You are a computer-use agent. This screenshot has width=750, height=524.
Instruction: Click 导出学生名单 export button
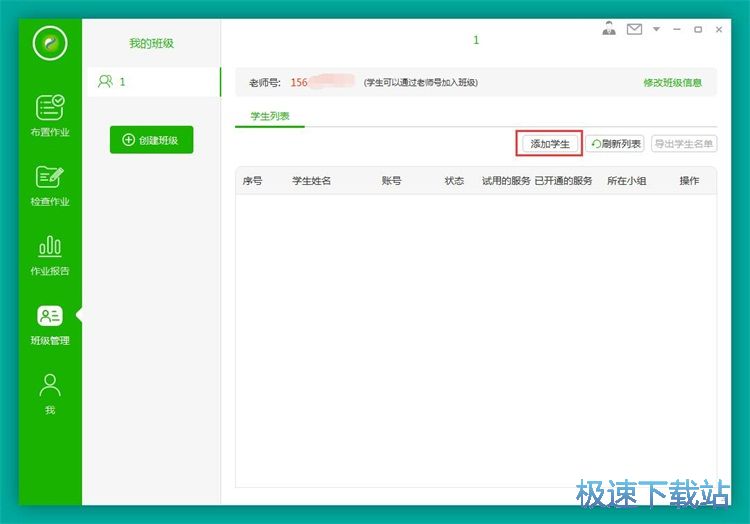coord(684,144)
